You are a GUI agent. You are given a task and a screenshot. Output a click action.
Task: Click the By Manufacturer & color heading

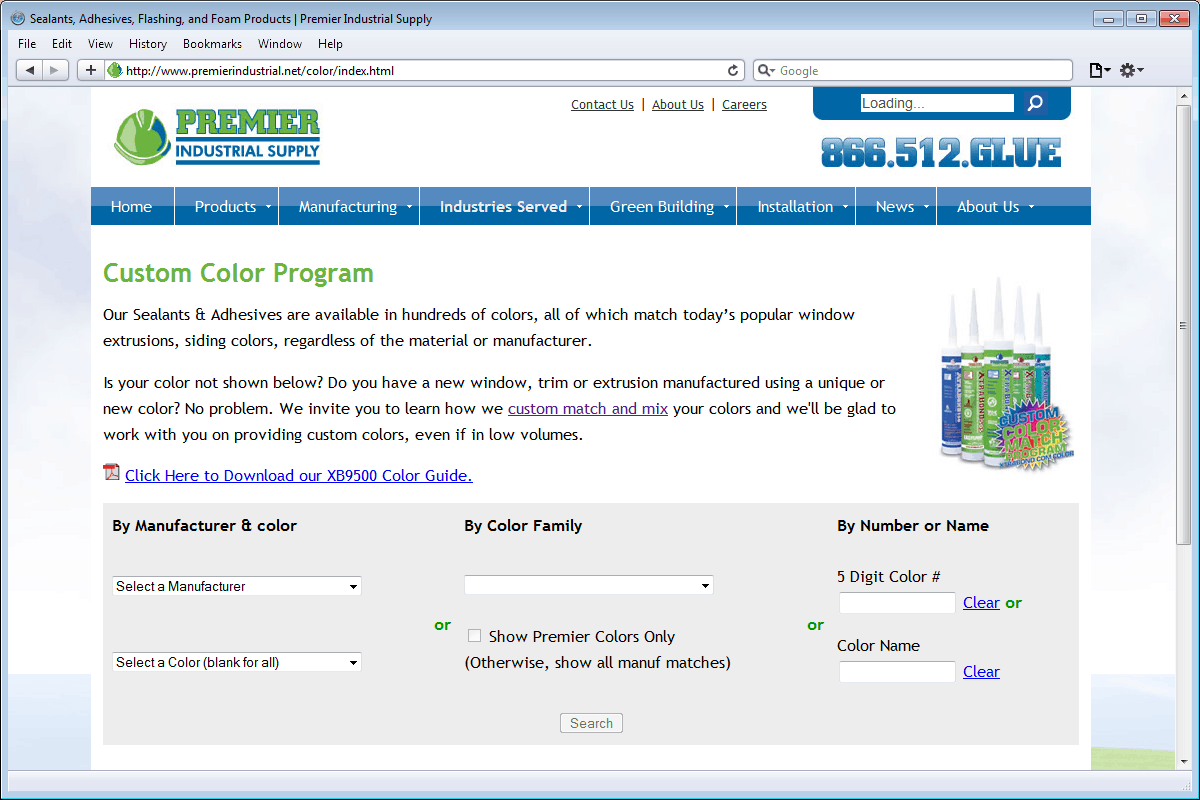tap(205, 525)
